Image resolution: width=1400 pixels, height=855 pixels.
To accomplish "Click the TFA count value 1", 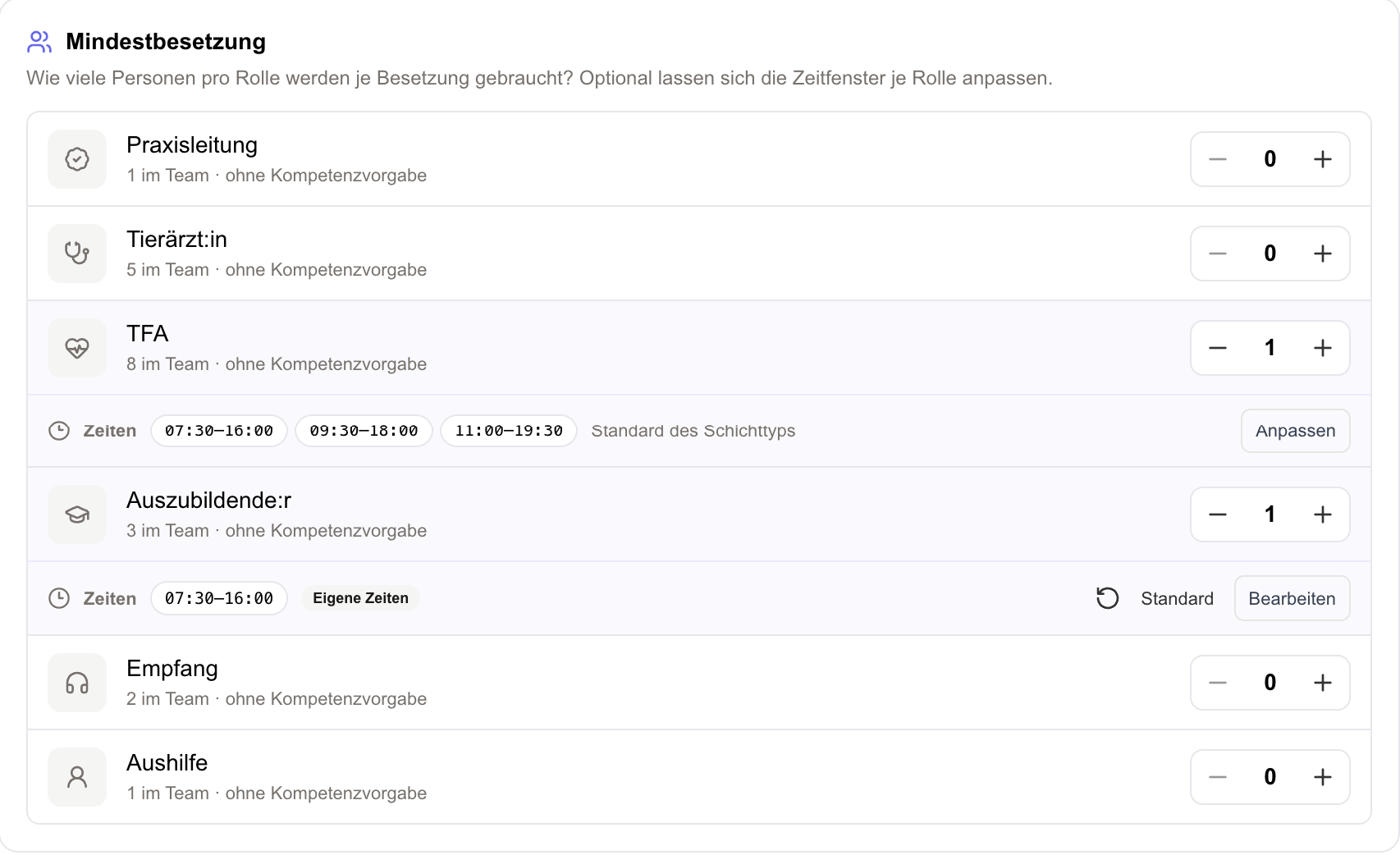I will click(1270, 348).
